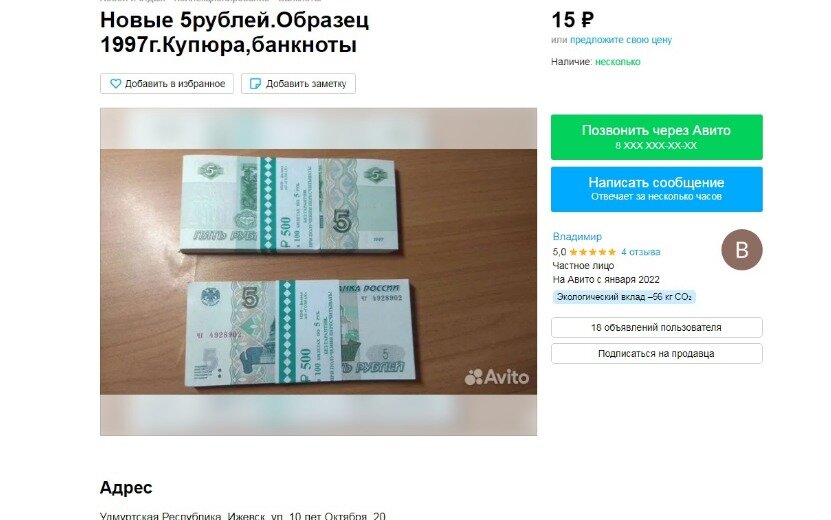Click Наличие несколько availability text

point(596,62)
